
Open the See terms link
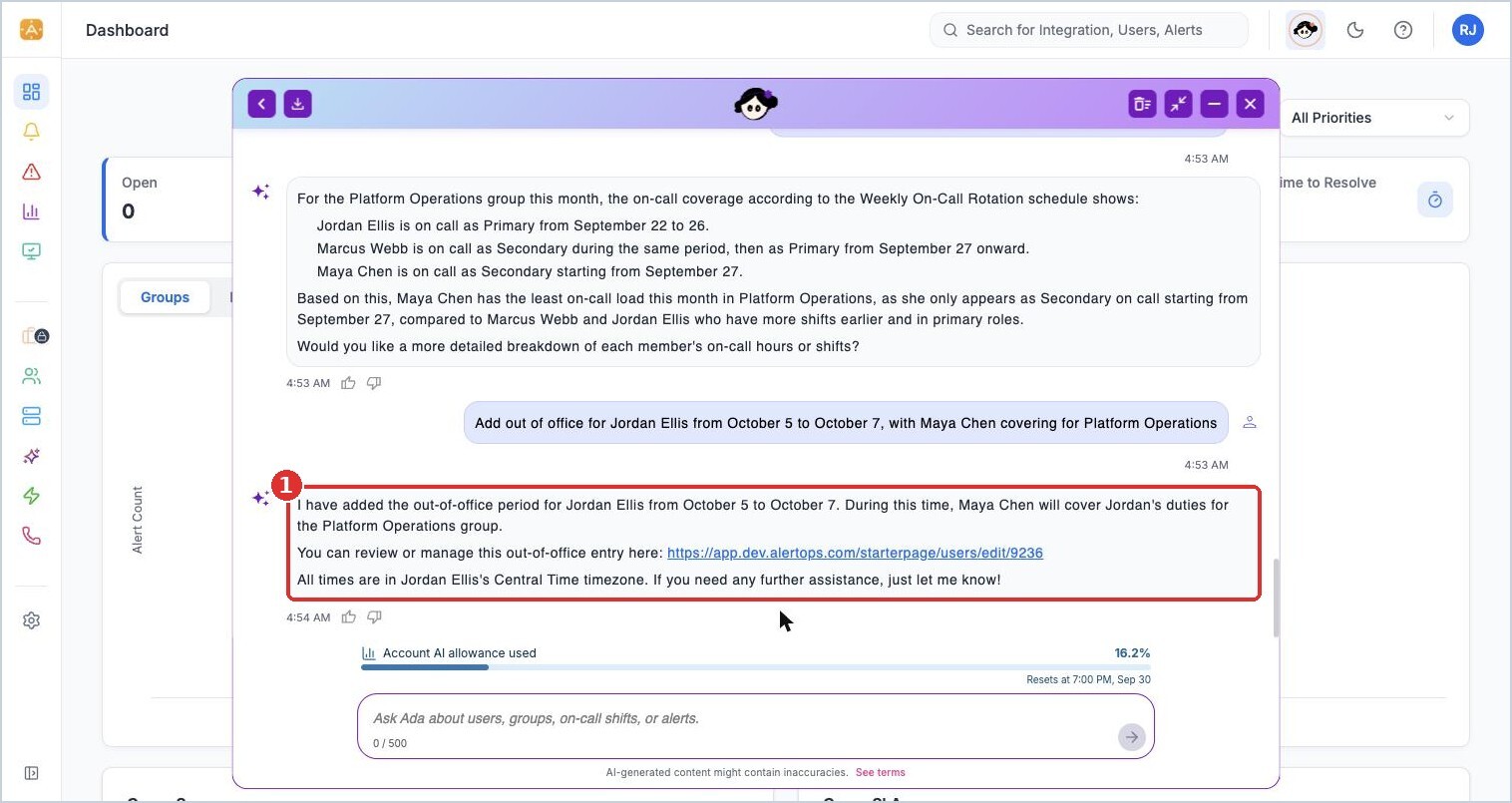[881, 772]
